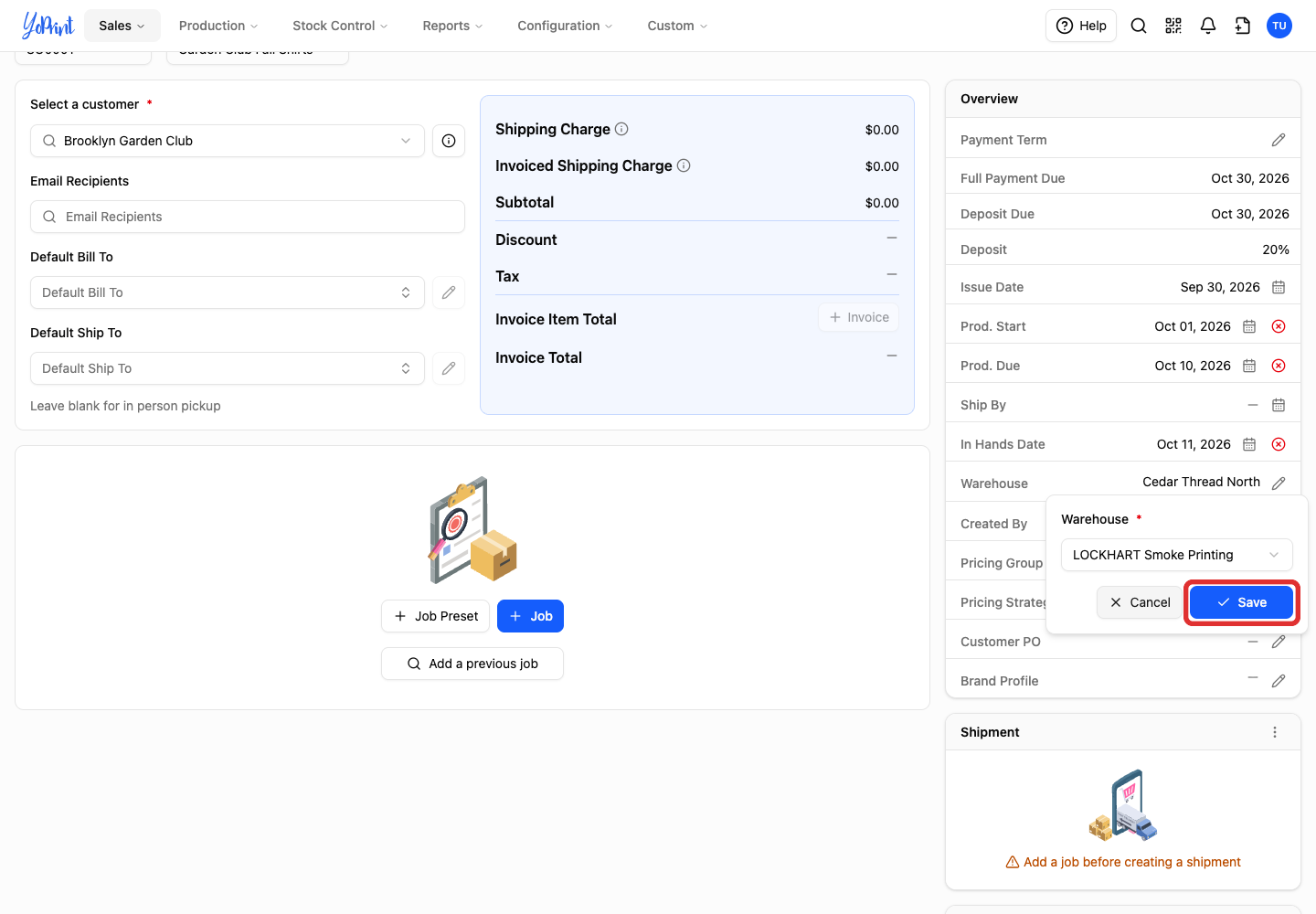Screen dimensions: 1316x914
Task: Open customer info icon beside Brooklyn Garden Club
Action: (x=449, y=141)
